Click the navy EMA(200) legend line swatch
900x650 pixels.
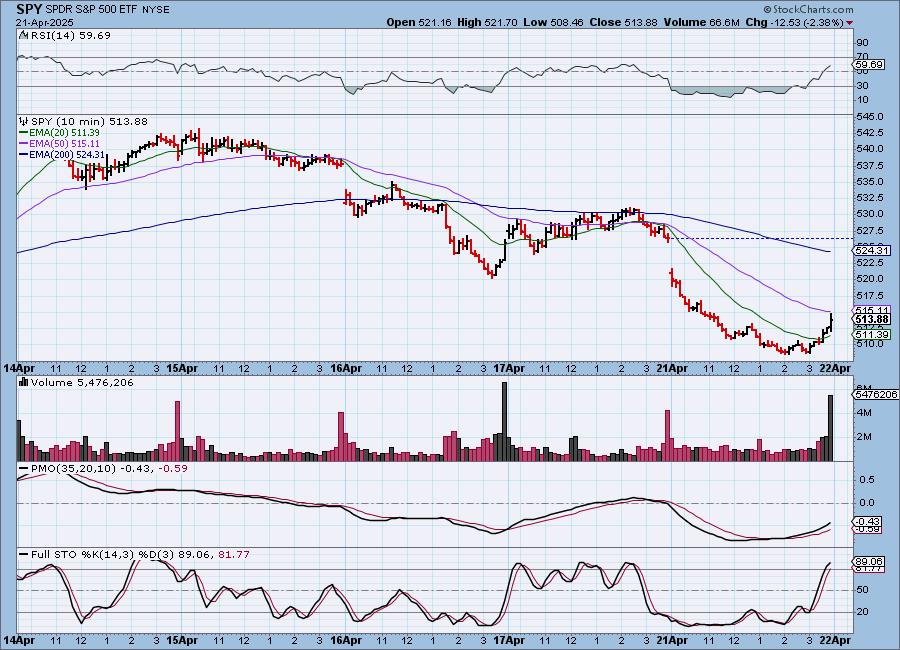click(x=24, y=154)
